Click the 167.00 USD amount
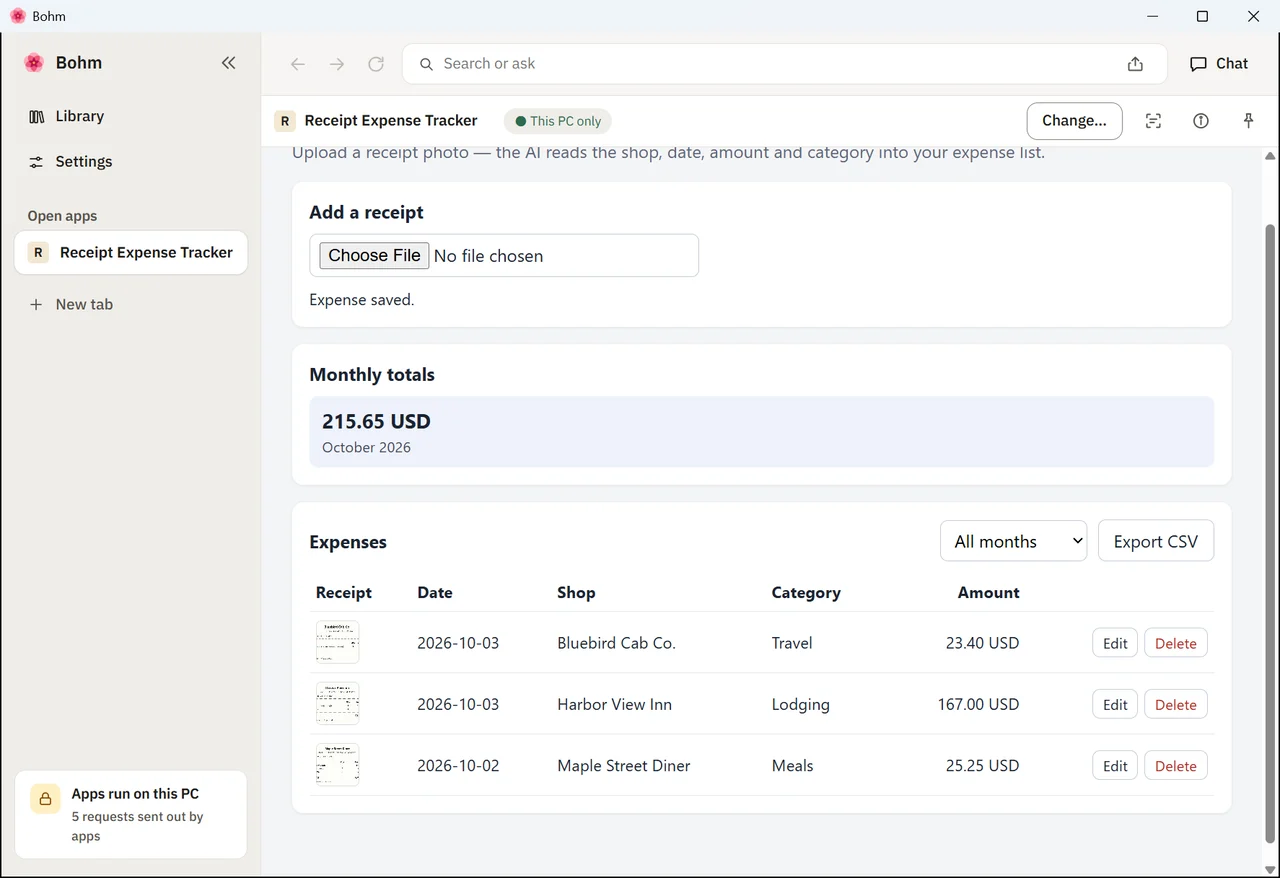 978,704
